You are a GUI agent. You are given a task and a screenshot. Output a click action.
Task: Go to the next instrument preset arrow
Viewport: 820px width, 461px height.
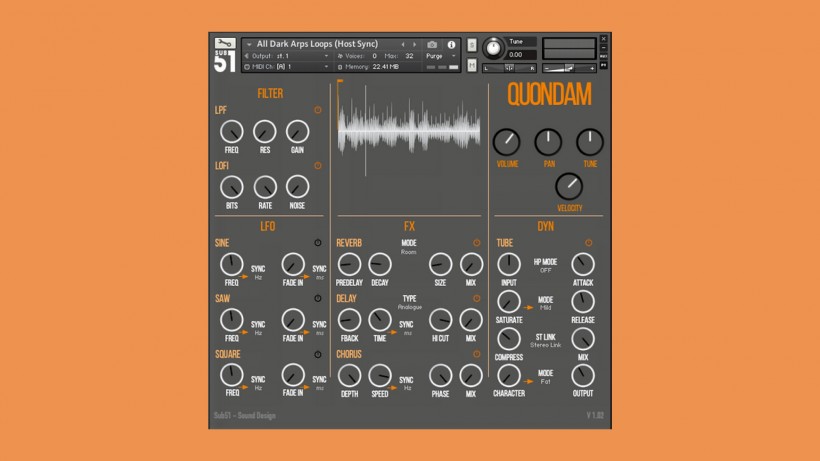click(416, 45)
